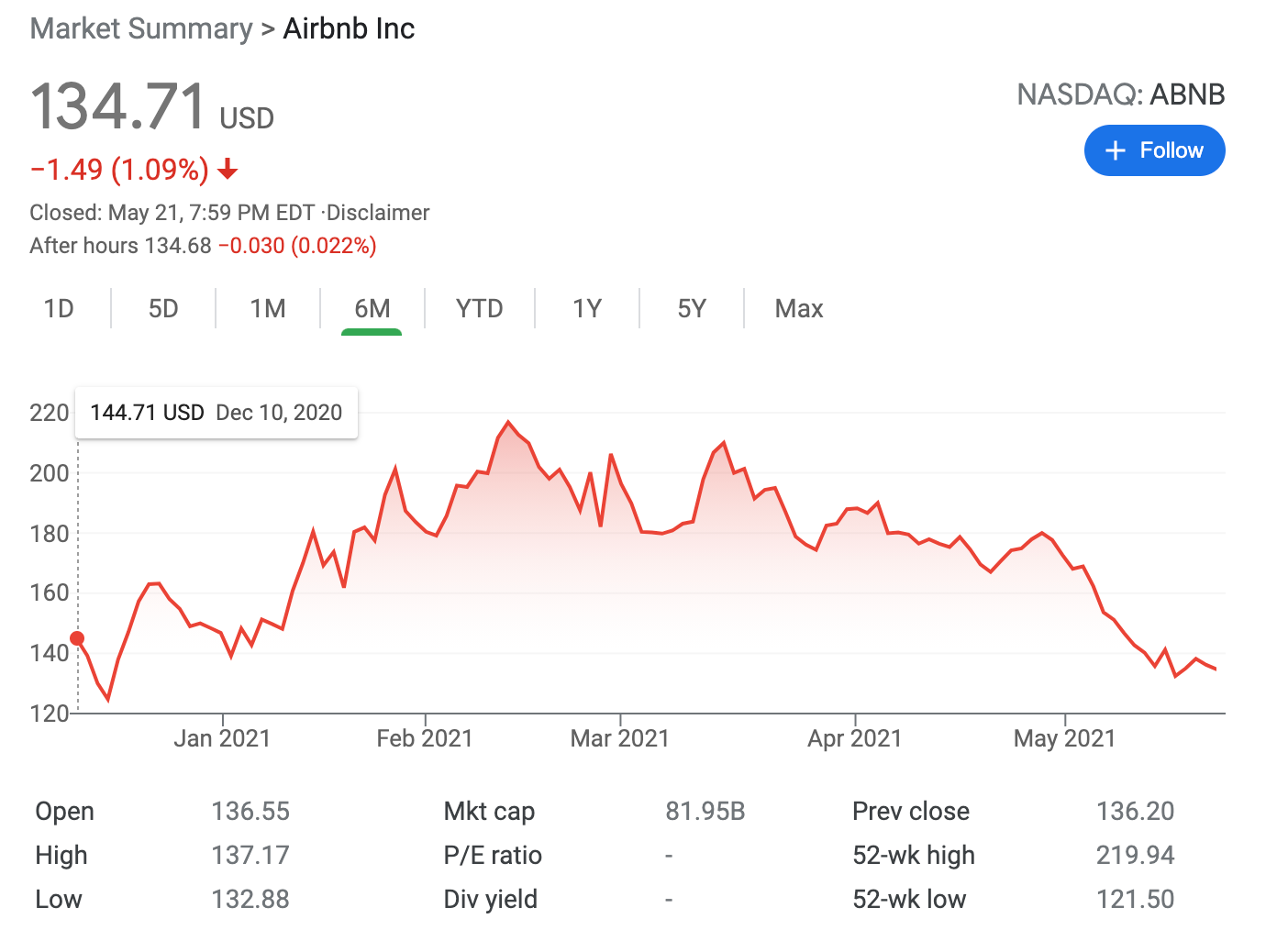This screenshot has height=952, width=1277.
Task: Select the 1D time range tab
Action: (59, 308)
